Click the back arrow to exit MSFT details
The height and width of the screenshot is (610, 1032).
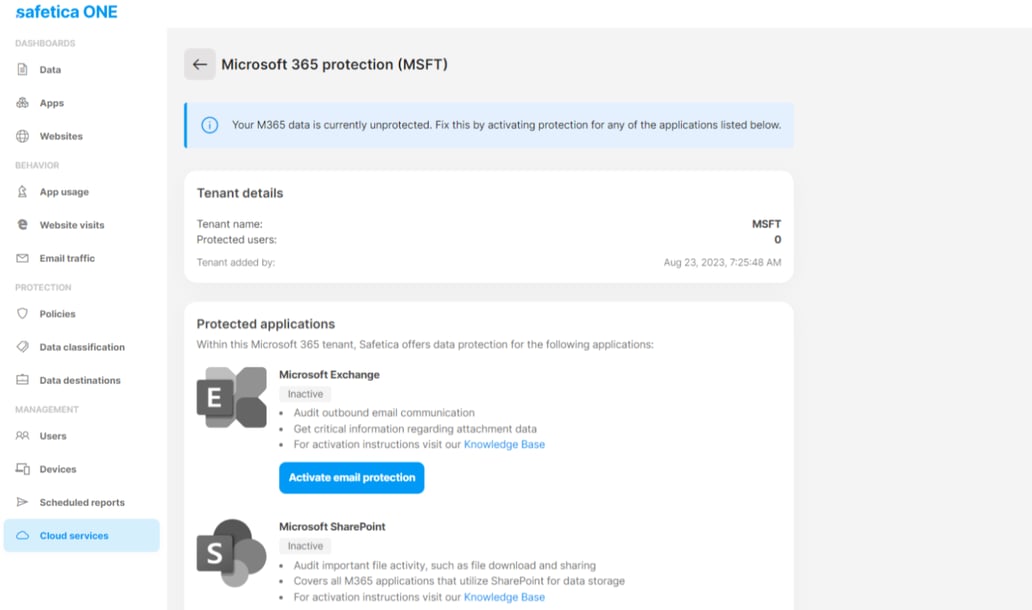coord(200,64)
